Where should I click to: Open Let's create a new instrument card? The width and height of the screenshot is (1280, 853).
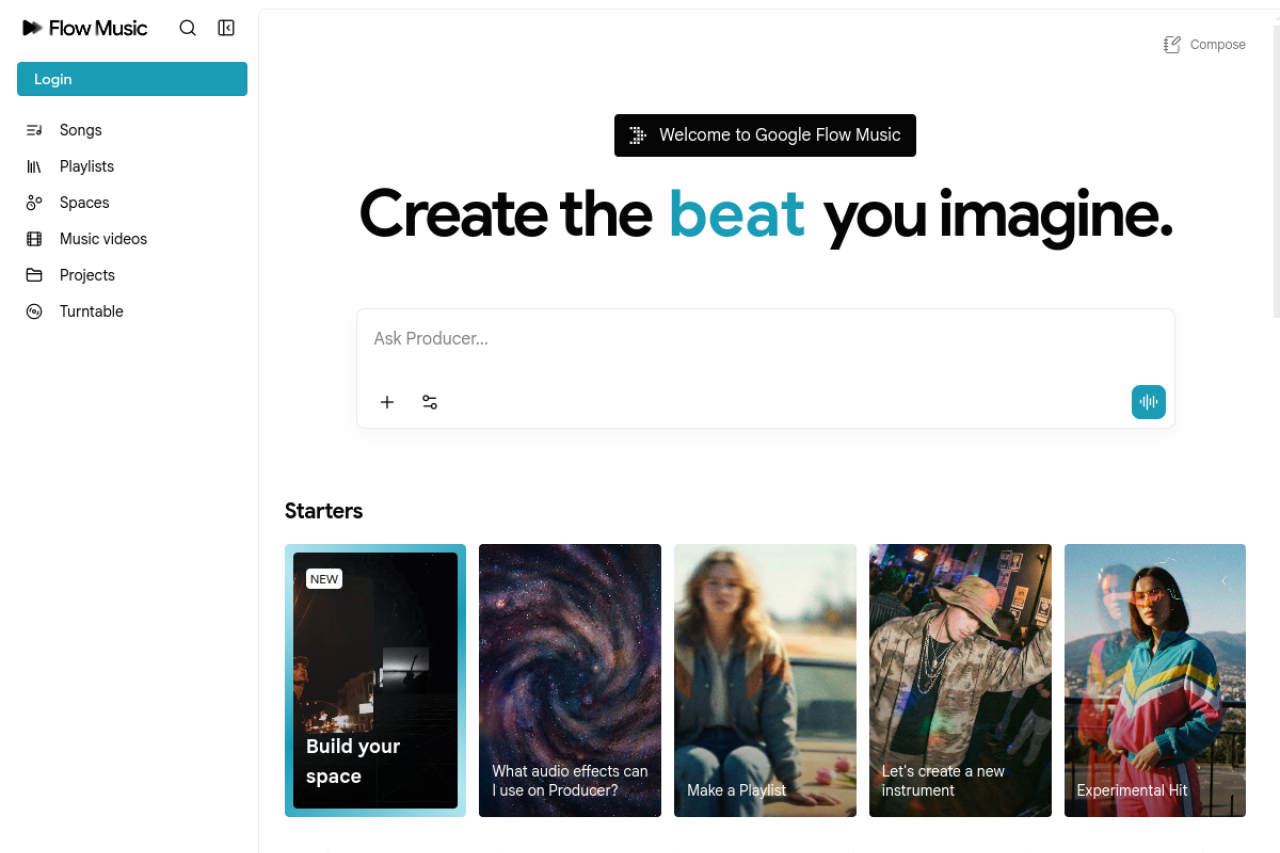tap(960, 680)
